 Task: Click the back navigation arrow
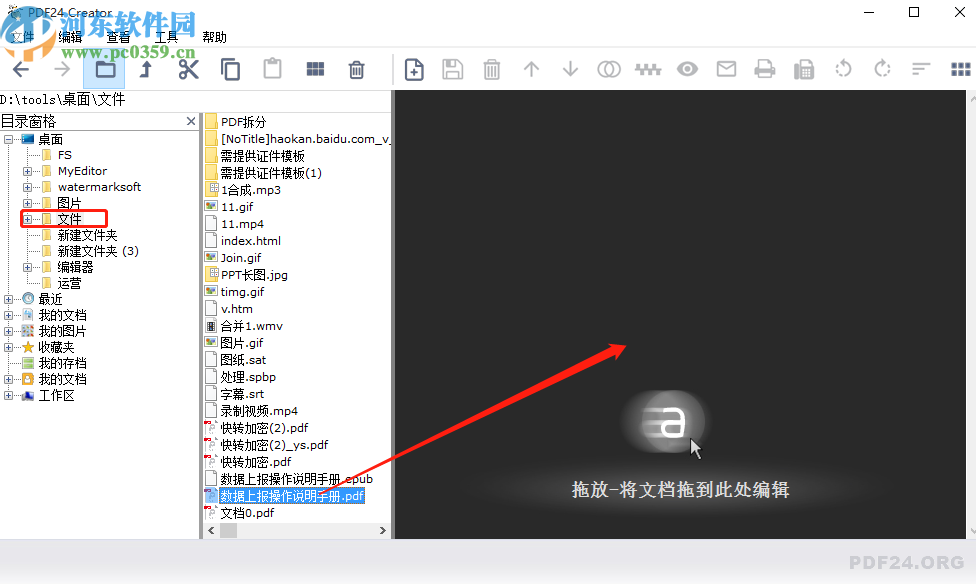tap(20, 69)
